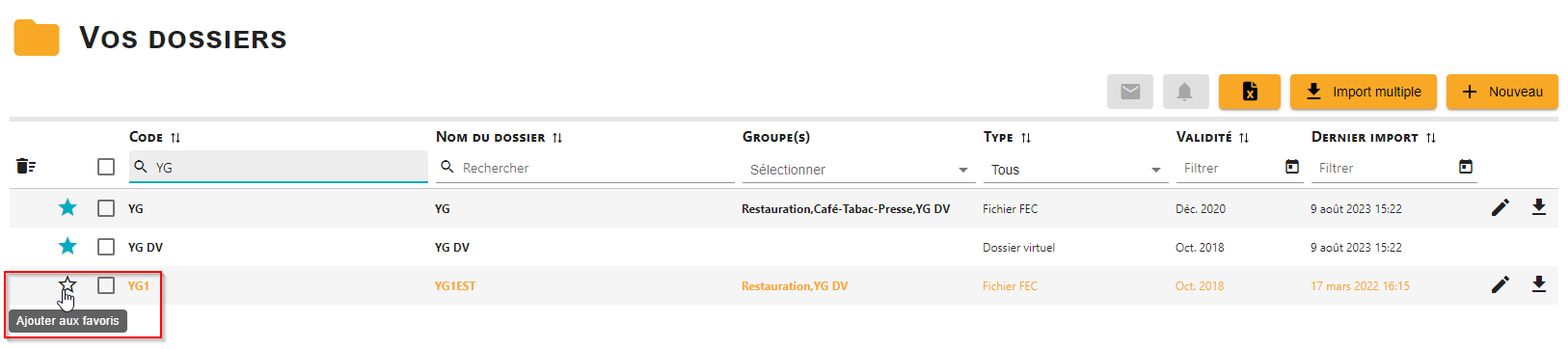
Task: Open the Validité calendar date picker
Action: (1292, 167)
